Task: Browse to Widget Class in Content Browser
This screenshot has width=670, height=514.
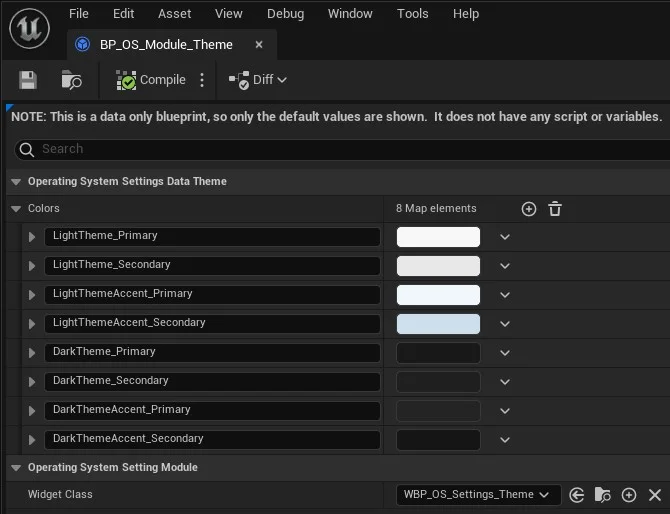Action: [x=602, y=495]
